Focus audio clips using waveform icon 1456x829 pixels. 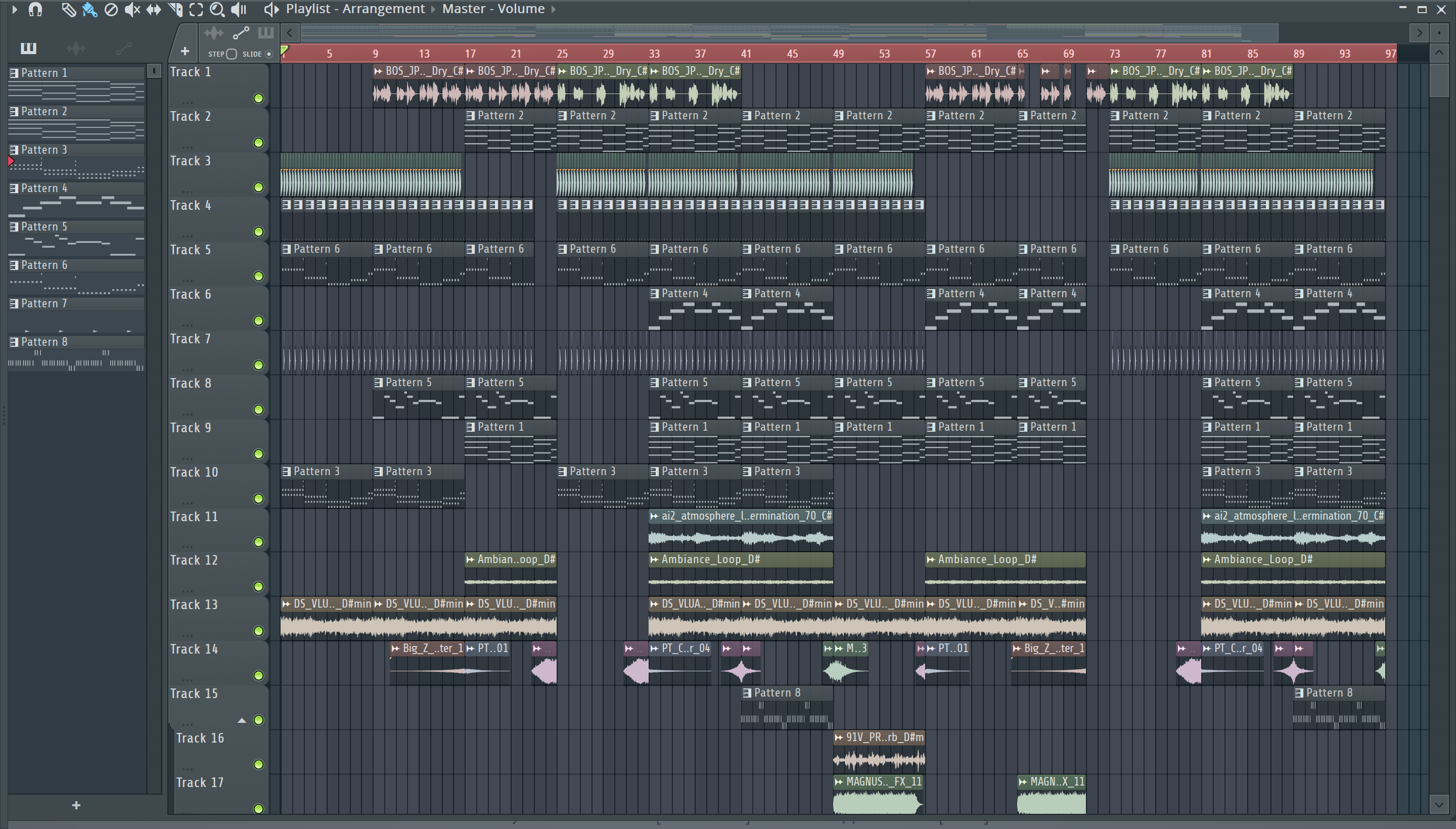(214, 33)
